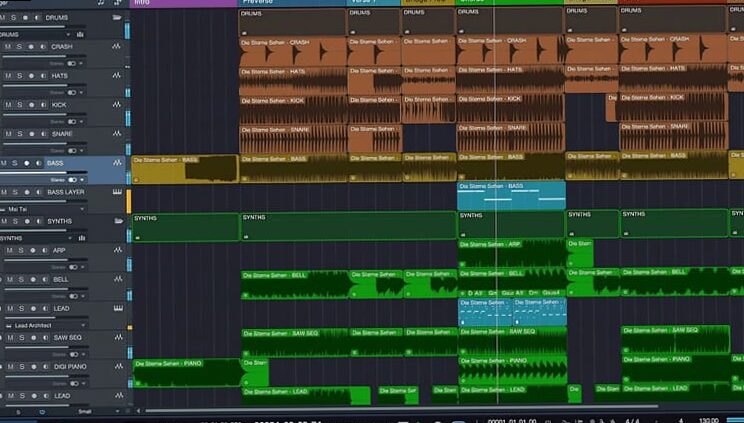
Task: Solo the HATS track
Action: (x=19, y=76)
